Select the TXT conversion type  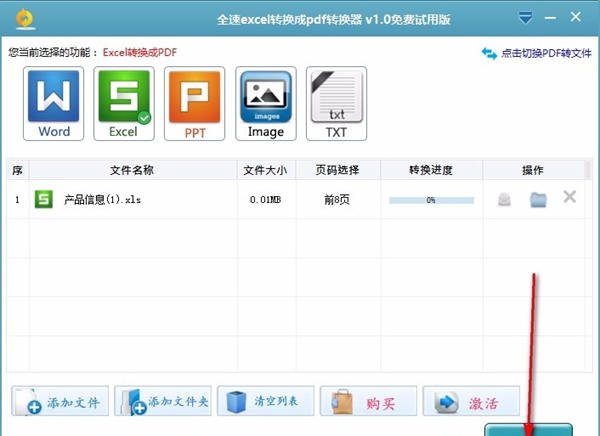(x=336, y=103)
